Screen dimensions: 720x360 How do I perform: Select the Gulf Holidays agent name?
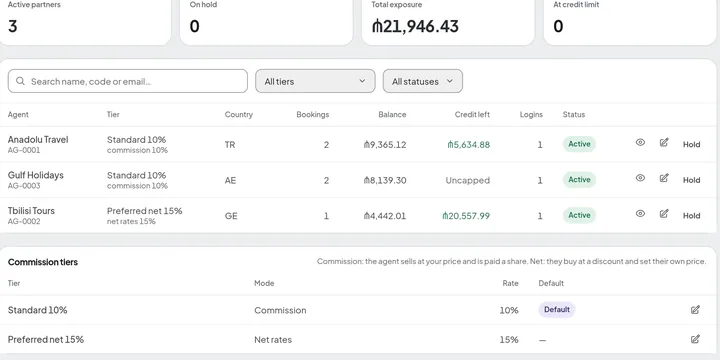35,175
